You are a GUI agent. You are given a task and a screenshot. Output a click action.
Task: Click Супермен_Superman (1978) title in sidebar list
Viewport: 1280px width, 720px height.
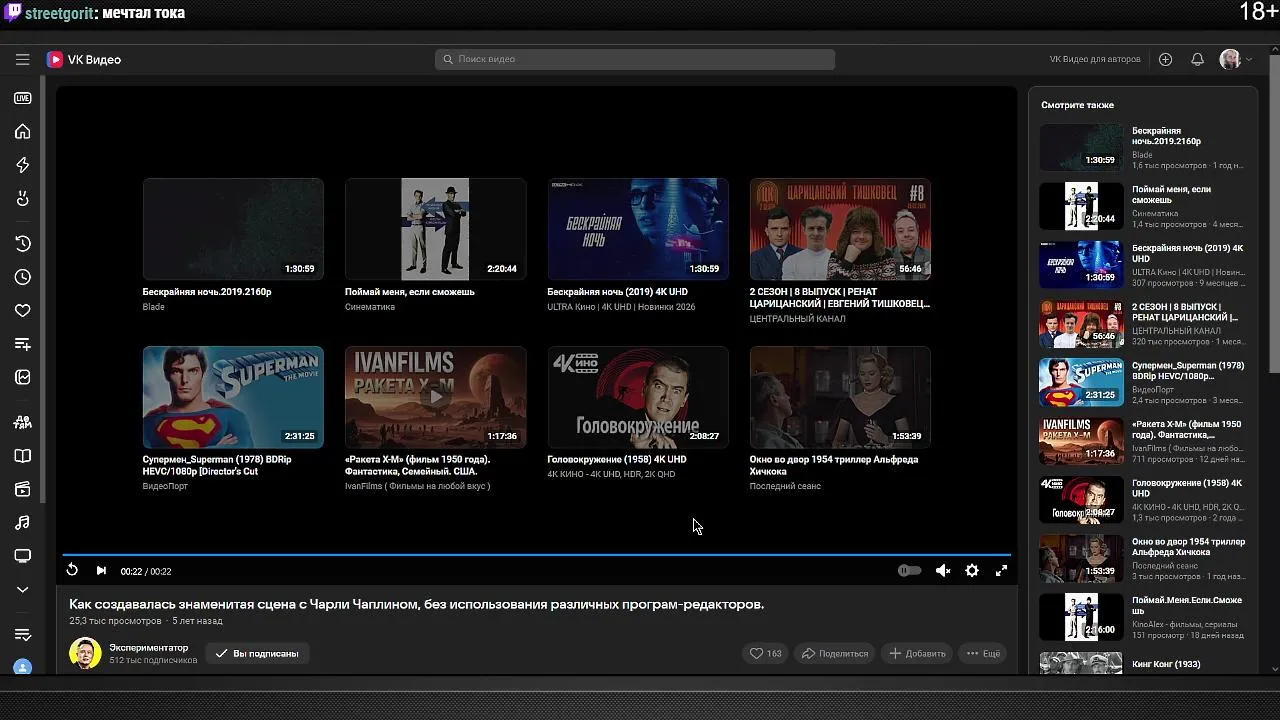pyautogui.click(x=1188, y=371)
